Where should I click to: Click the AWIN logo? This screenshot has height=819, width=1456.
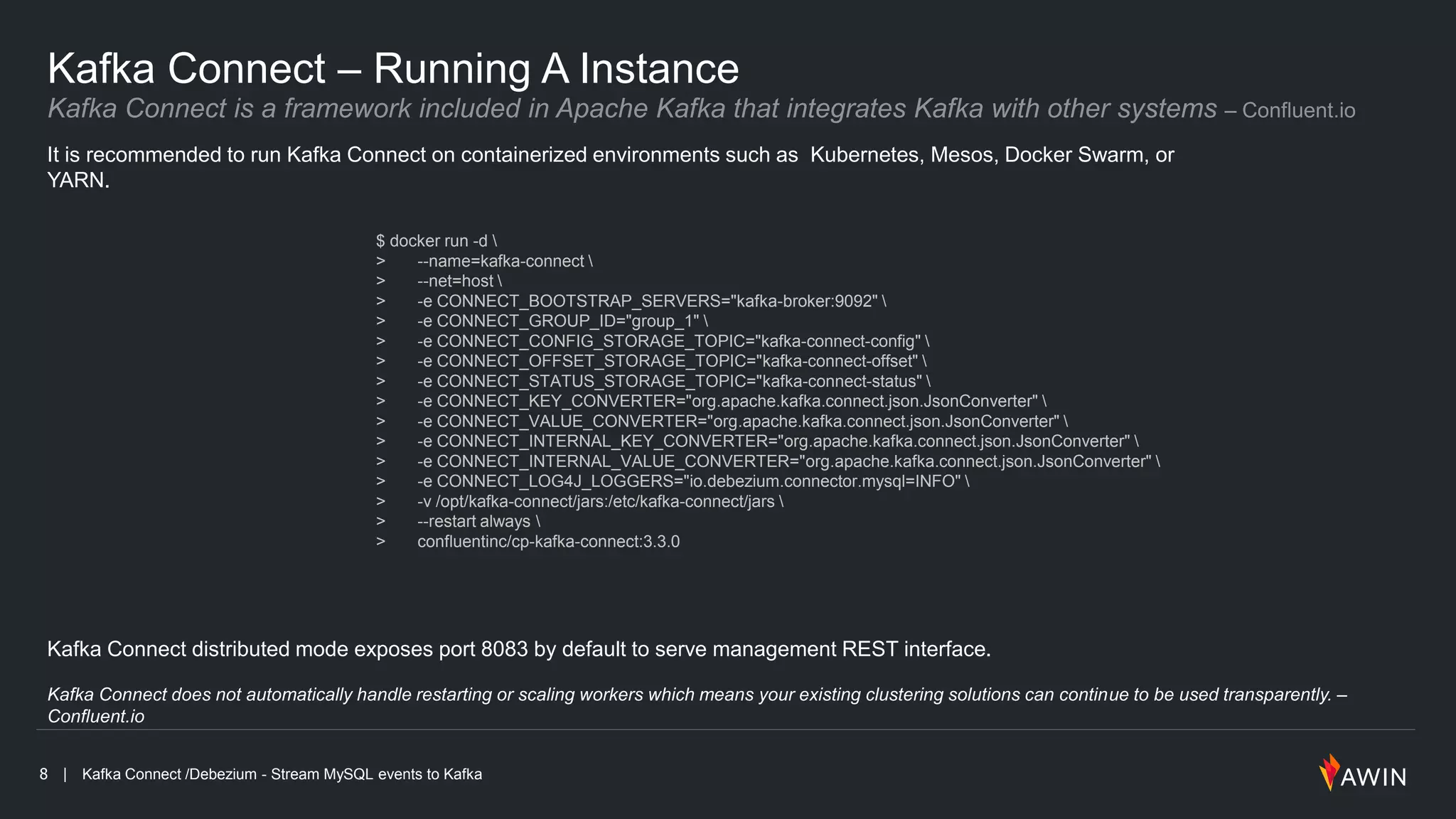(x=1362, y=773)
